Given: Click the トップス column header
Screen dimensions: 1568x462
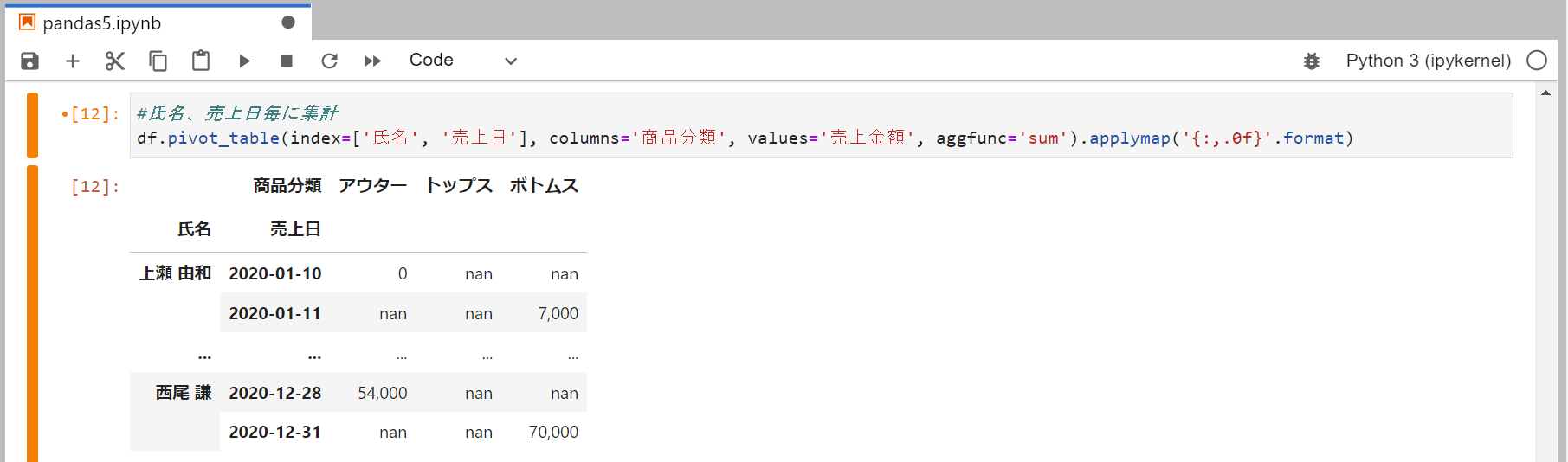Looking at the screenshot, I should tap(459, 186).
